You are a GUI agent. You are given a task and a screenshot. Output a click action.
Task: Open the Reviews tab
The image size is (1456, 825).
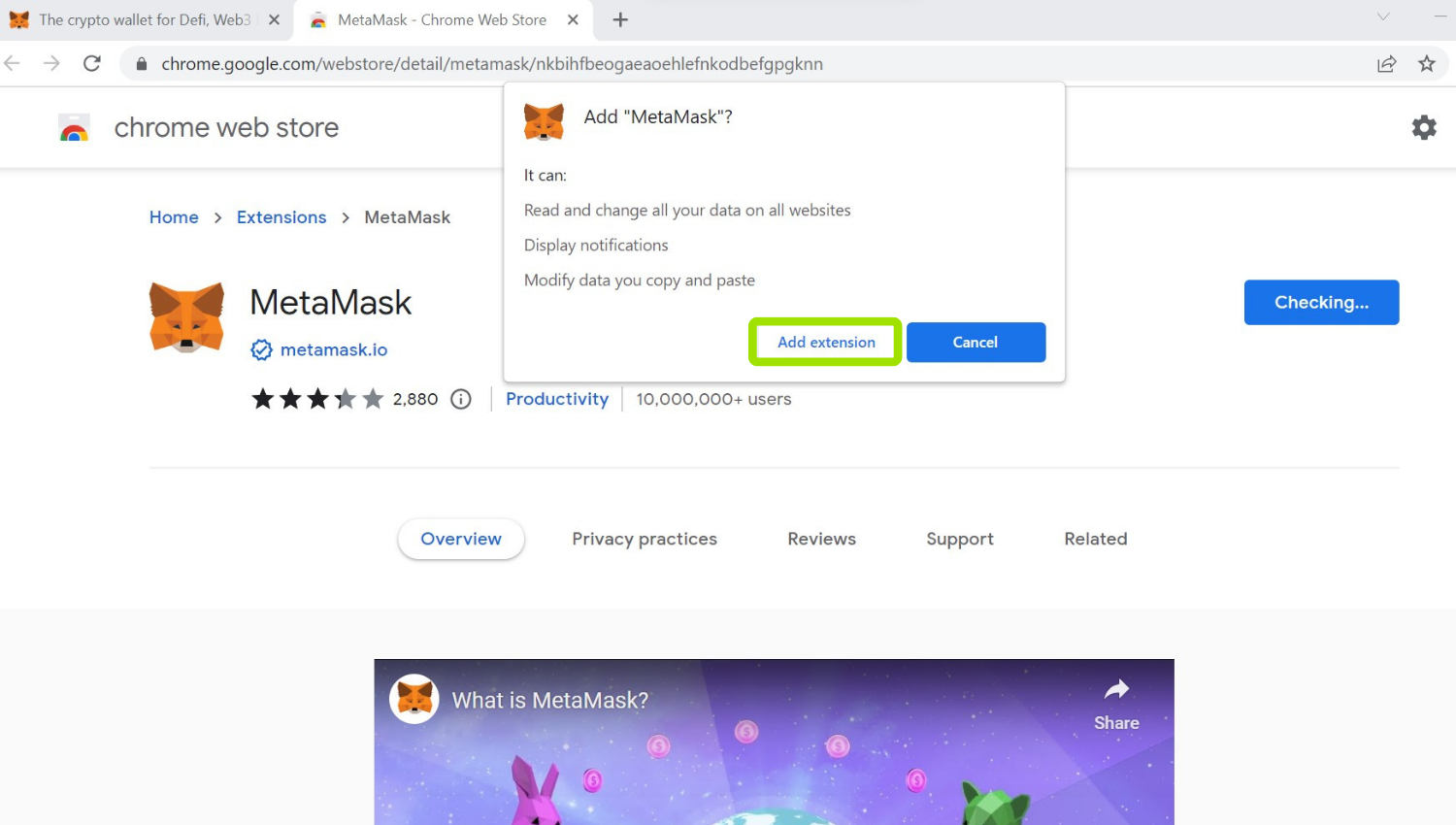821,539
